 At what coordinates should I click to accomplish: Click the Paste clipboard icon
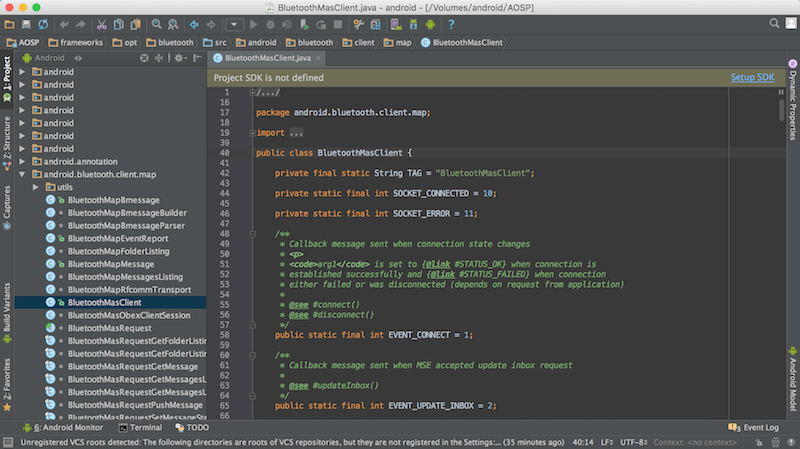click(135, 24)
